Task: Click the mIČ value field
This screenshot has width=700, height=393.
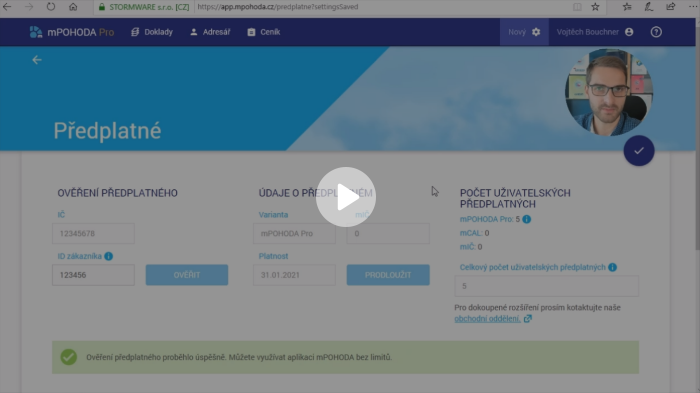Action: coord(388,234)
